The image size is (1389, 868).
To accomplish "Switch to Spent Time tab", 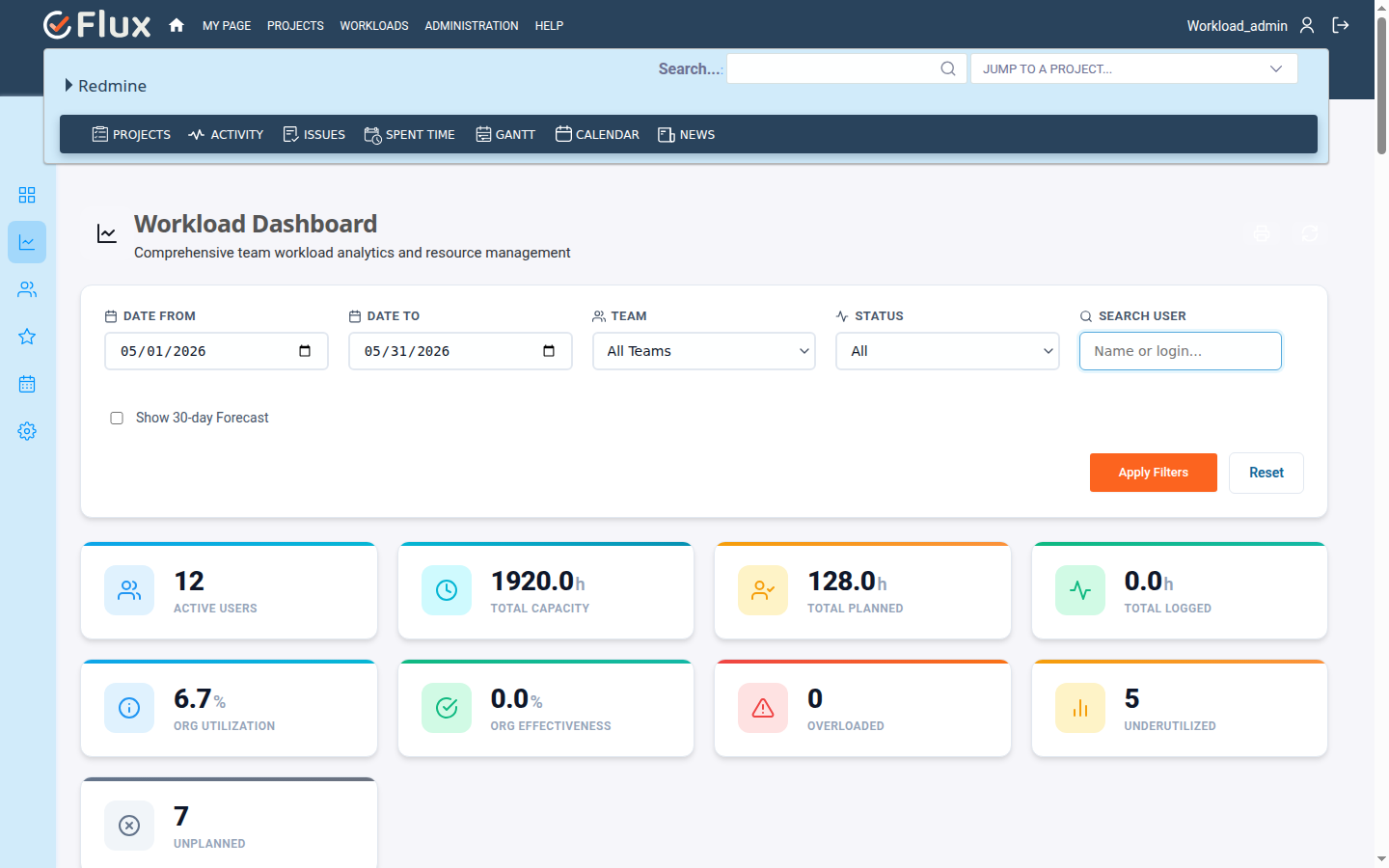I will (409, 134).
